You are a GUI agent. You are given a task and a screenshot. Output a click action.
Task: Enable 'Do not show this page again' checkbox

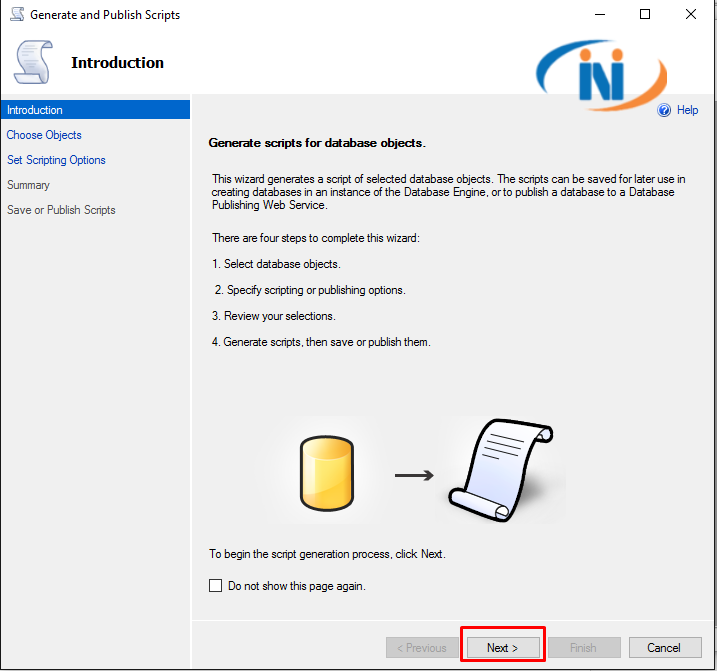click(x=215, y=585)
